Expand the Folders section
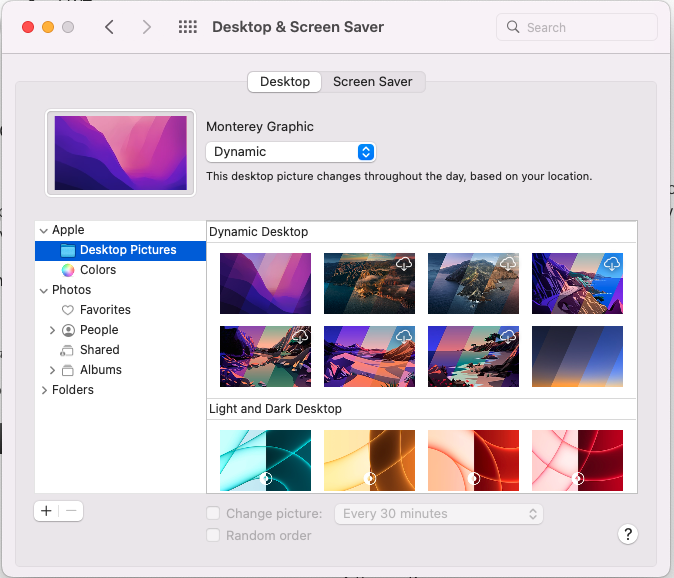Viewport: 674px width, 578px height. [44, 390]
